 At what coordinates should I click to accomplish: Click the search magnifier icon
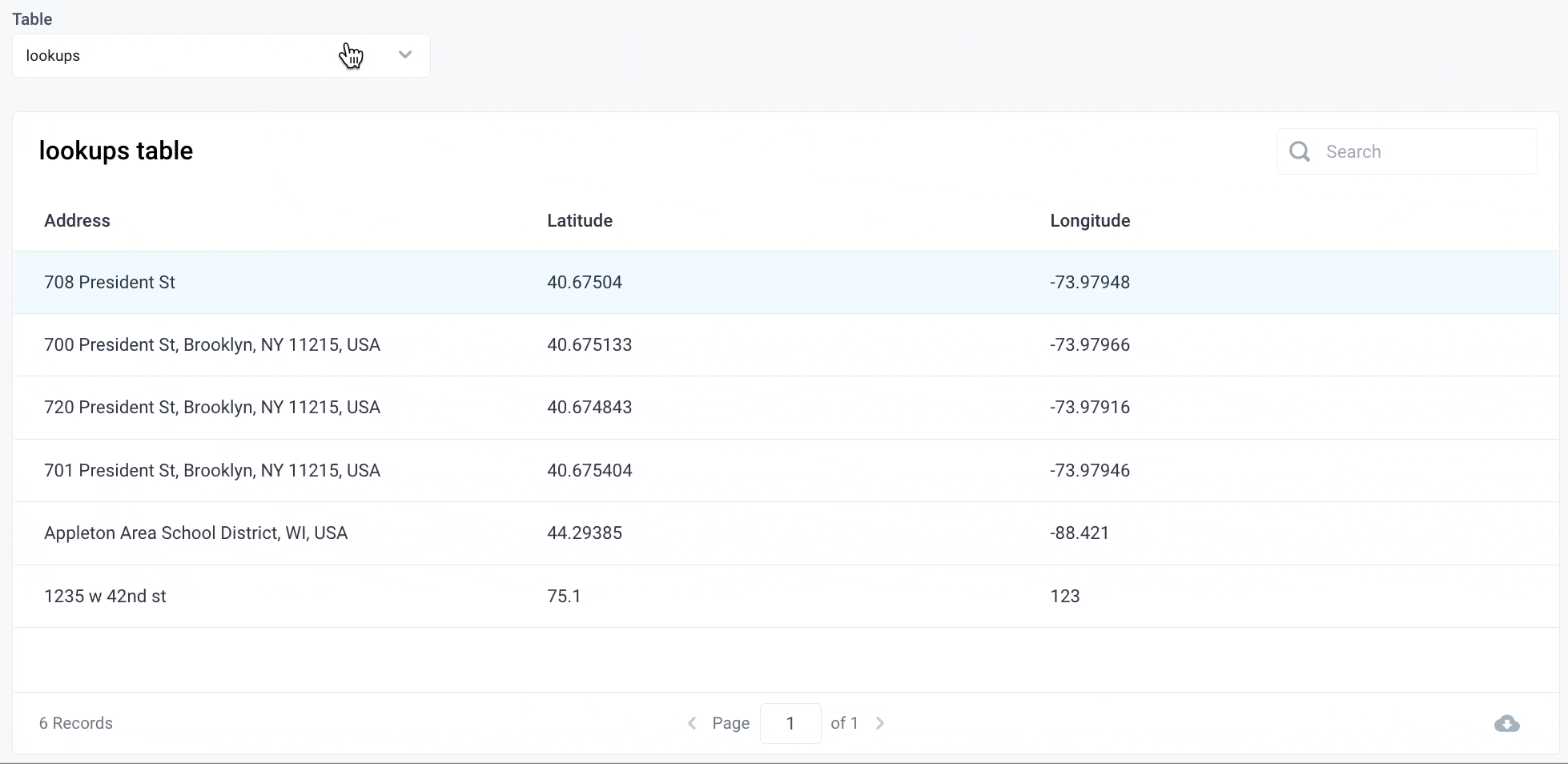[x=1300, y=151]
